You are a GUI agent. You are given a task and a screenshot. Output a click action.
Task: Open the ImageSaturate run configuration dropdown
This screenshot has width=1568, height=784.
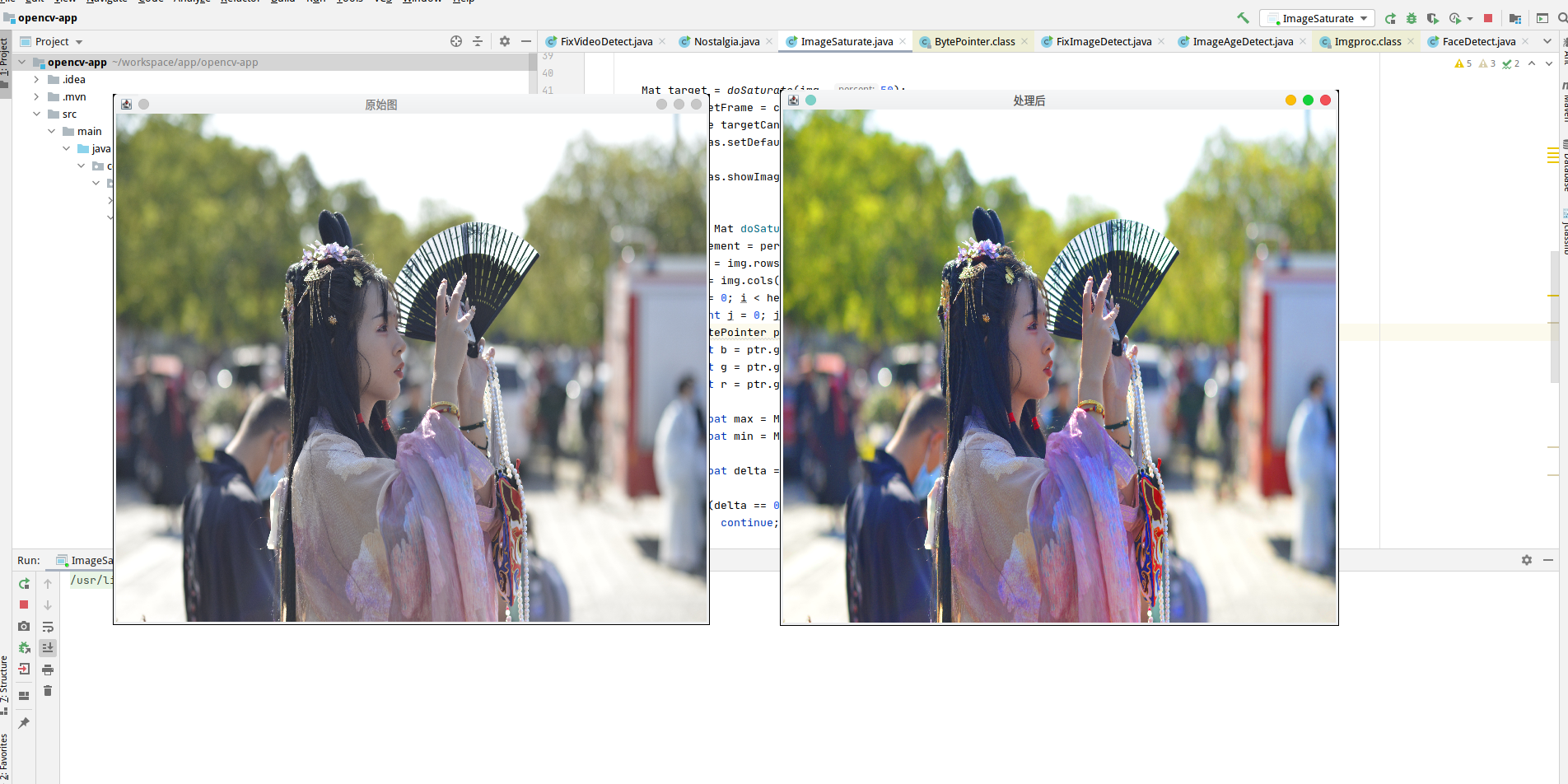(1317, 18)
